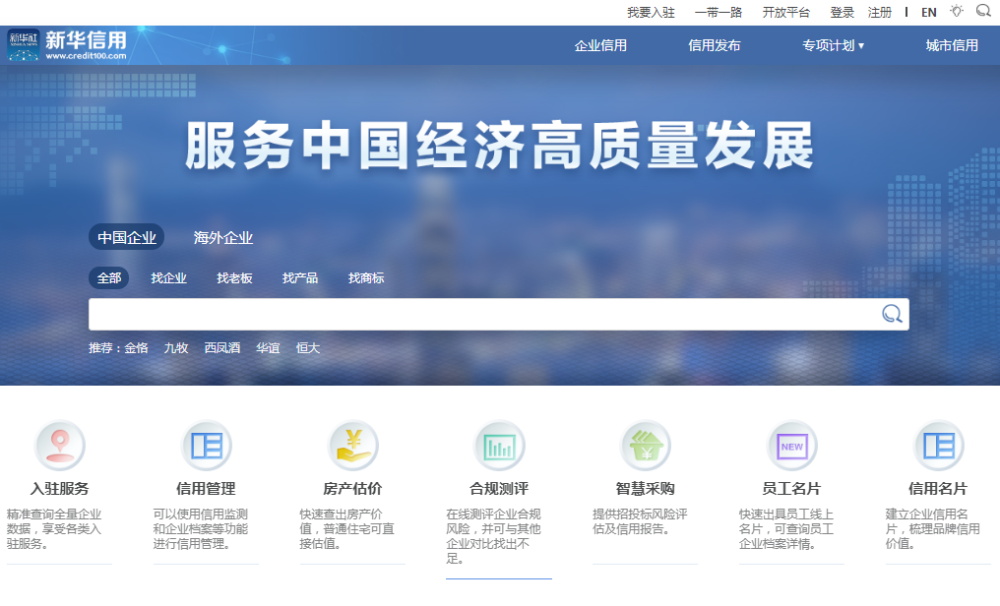Toggle the light bulb theme icon
1000x606 pixels.
click(x=957, y=12)
